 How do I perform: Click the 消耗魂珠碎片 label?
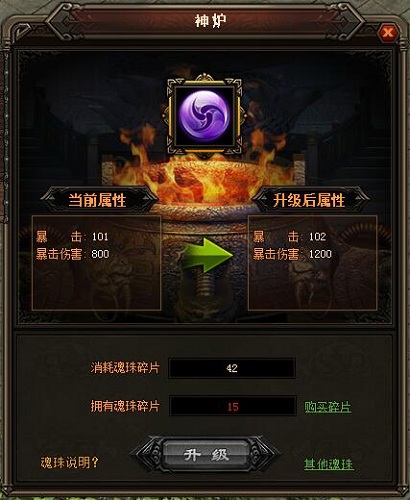point(125,368)
